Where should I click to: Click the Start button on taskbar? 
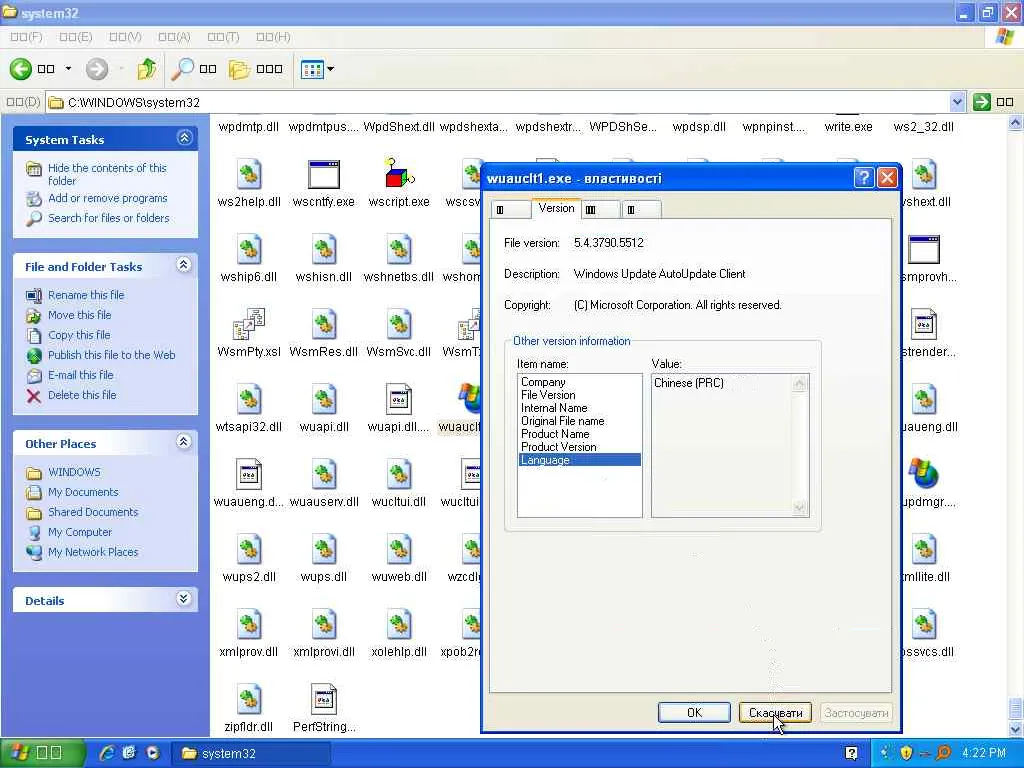click(x=42, y=753)
